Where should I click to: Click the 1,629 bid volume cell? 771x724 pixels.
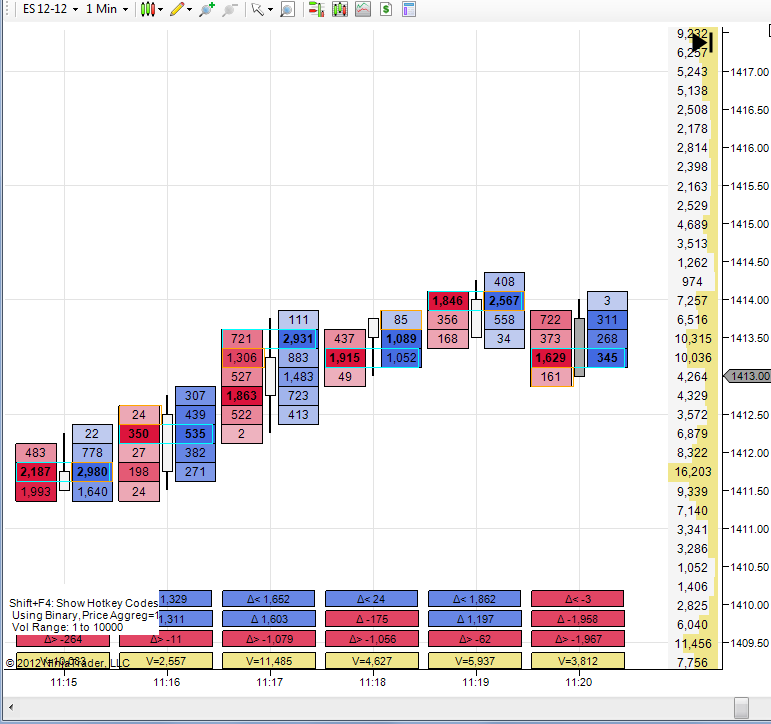(x=551, y=358)
